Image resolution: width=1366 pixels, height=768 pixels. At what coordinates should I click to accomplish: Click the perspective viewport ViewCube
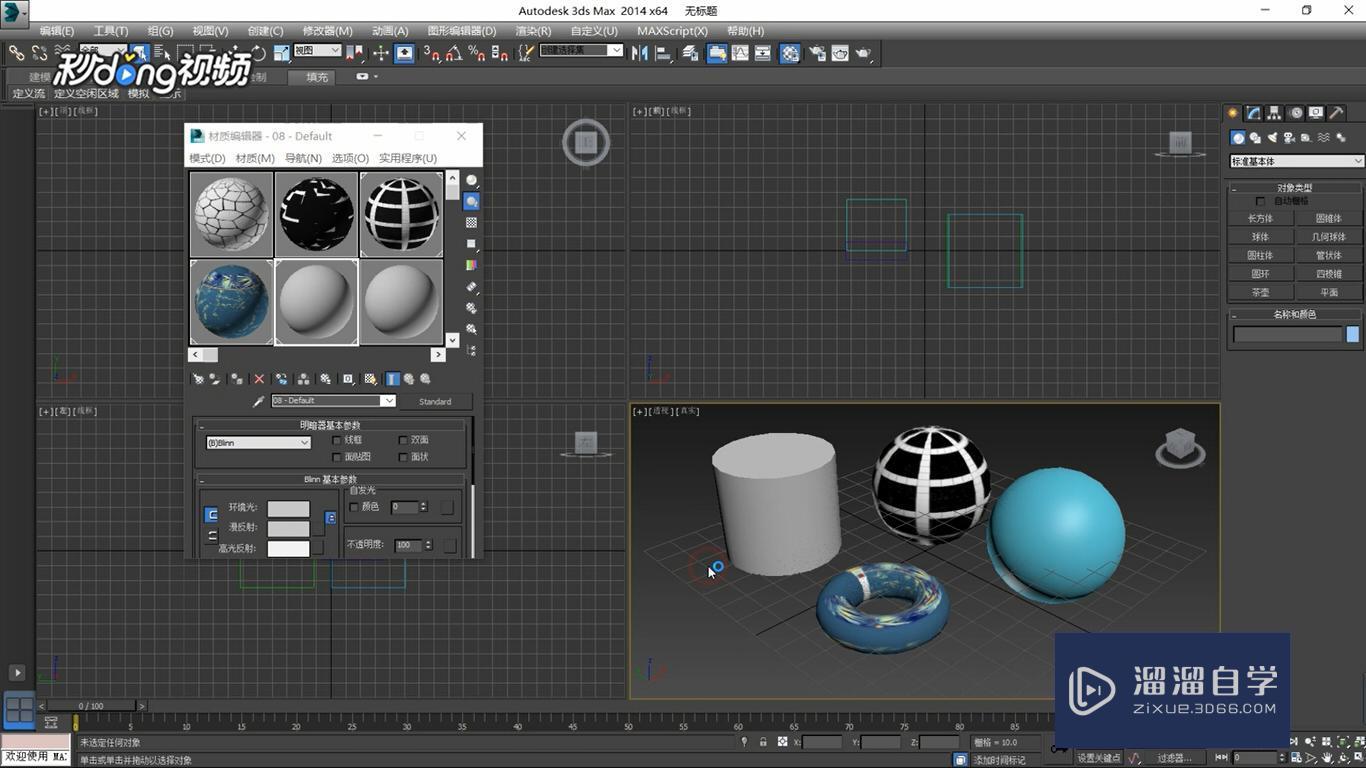coord(1180,447)
